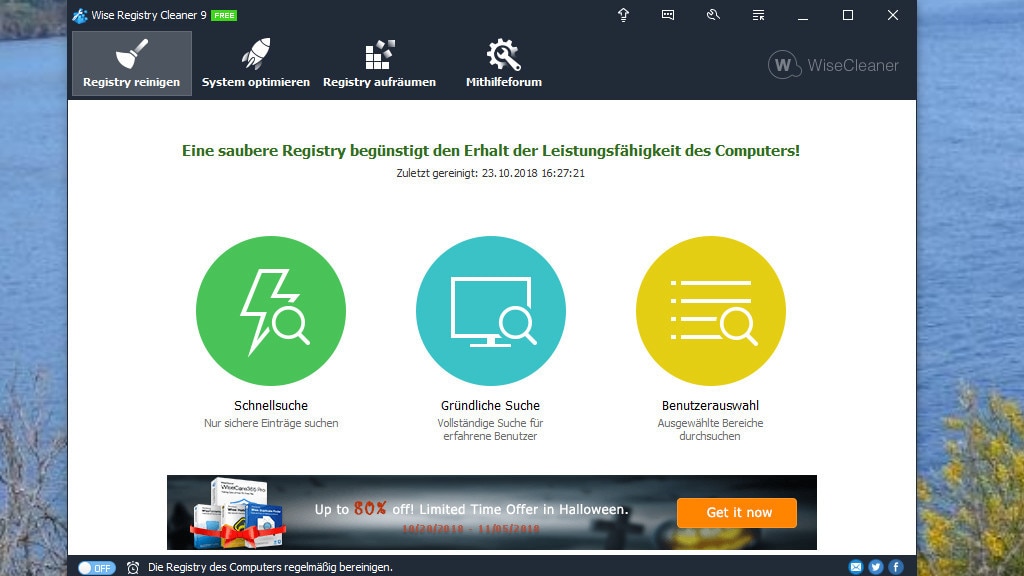Start the teal Gründliche Suche scan
This screenshot has height=576, width=1024.
point(490,311)
